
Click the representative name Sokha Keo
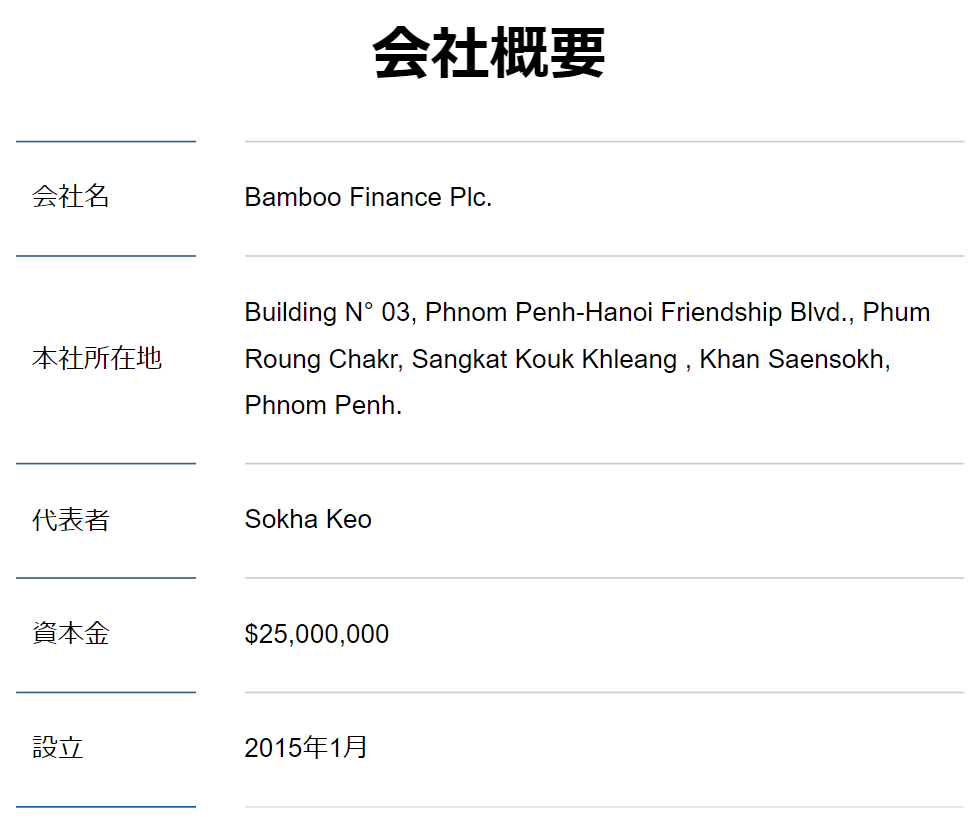pyautogui.click(x=308, y=520)
